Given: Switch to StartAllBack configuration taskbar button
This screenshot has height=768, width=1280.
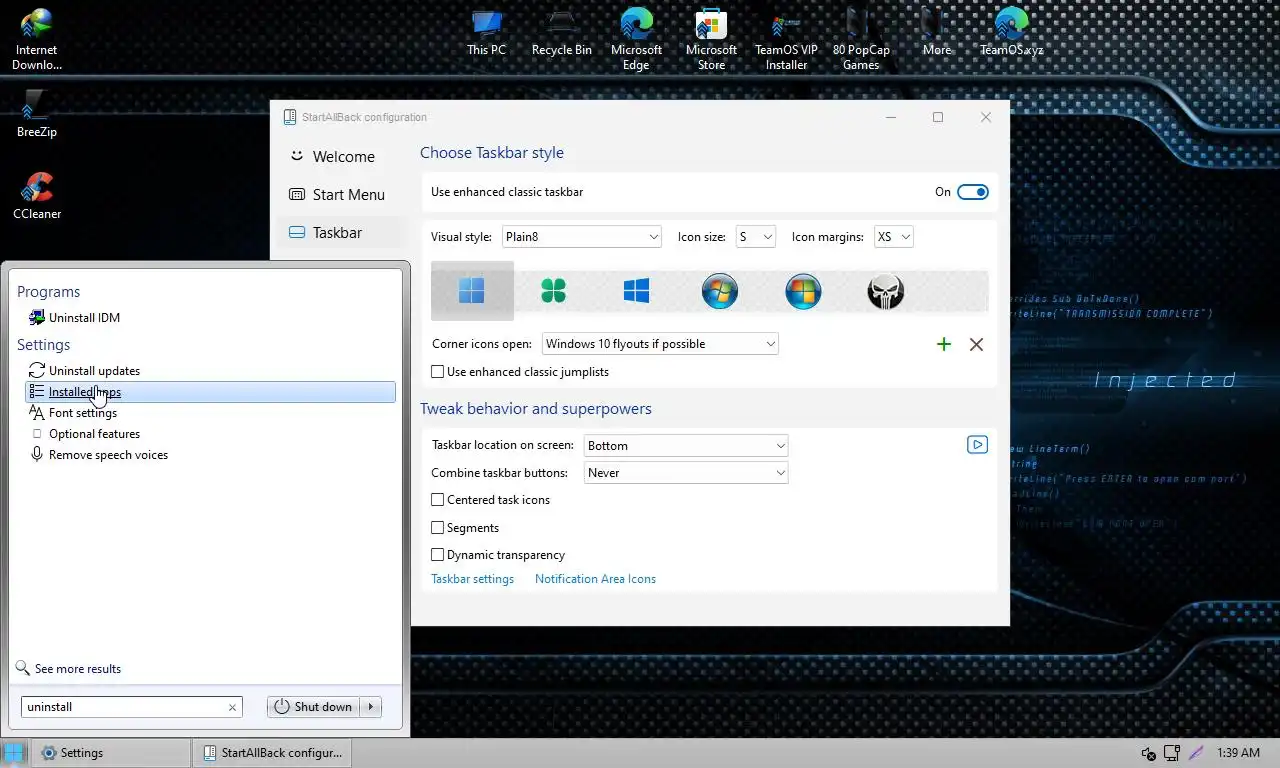Looking at the screenshot, I should [x=274, y=753].
